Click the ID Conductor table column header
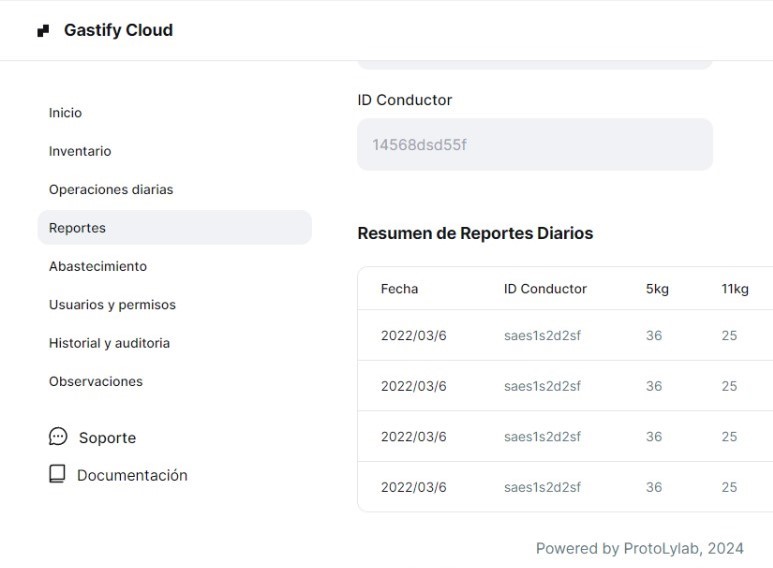 point(545,289)
